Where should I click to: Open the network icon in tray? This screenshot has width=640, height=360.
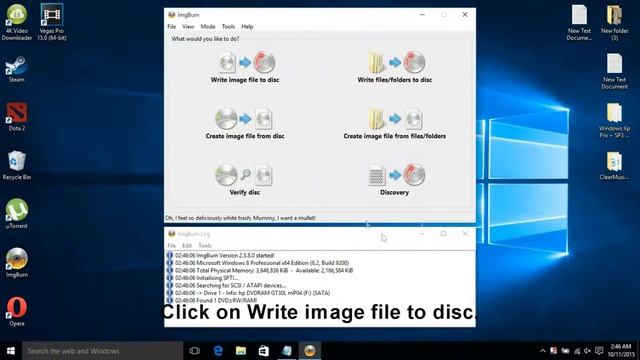(576, 351)
